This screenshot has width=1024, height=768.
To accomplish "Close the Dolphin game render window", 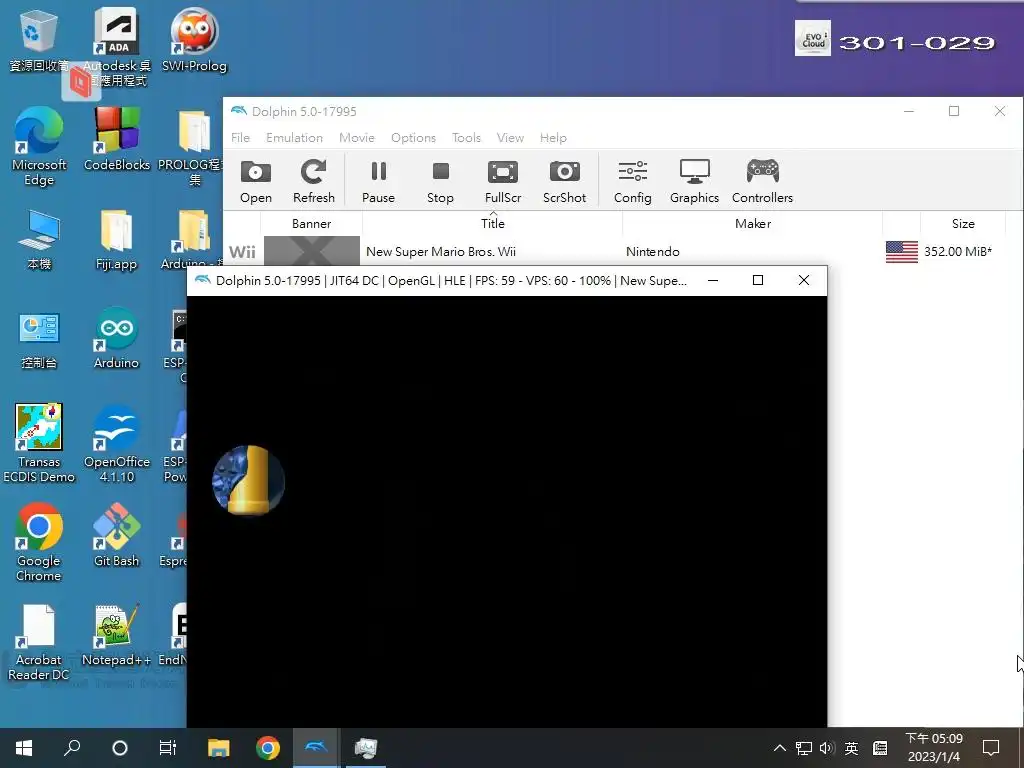I will click(804, 280).
